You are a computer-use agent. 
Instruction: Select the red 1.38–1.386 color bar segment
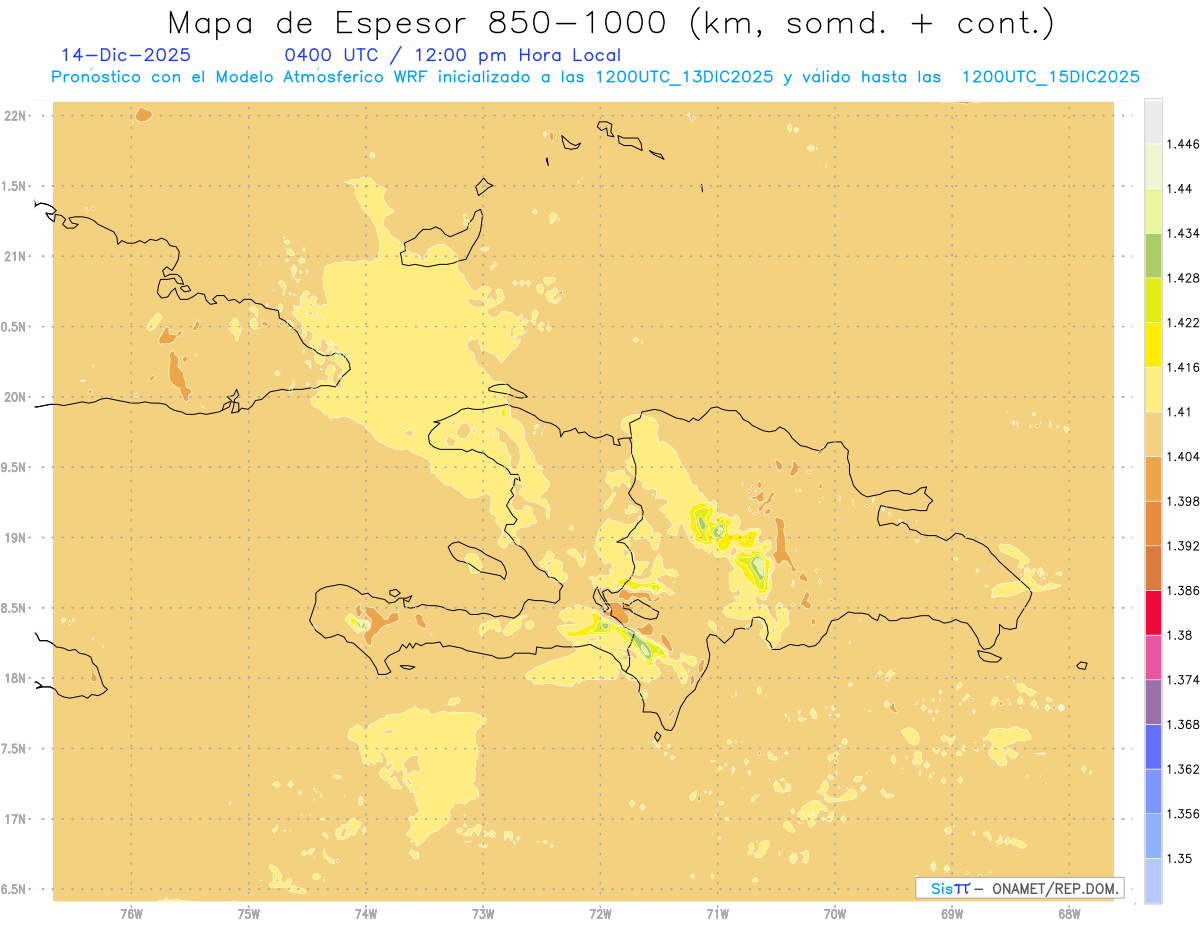pos(1153,612)
